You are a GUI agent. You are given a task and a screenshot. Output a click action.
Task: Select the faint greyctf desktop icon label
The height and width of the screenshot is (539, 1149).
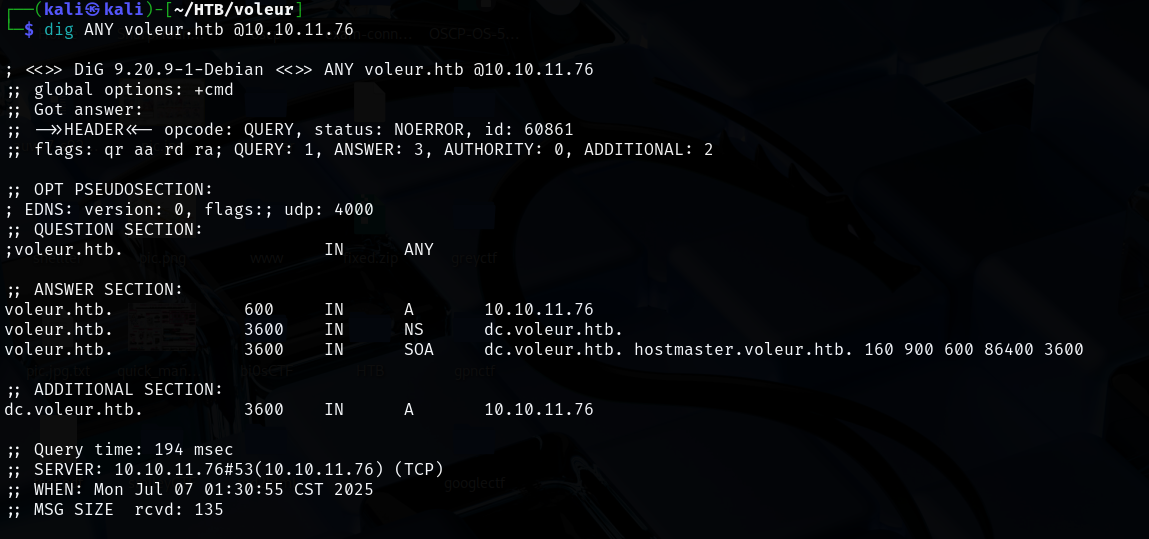474,258
